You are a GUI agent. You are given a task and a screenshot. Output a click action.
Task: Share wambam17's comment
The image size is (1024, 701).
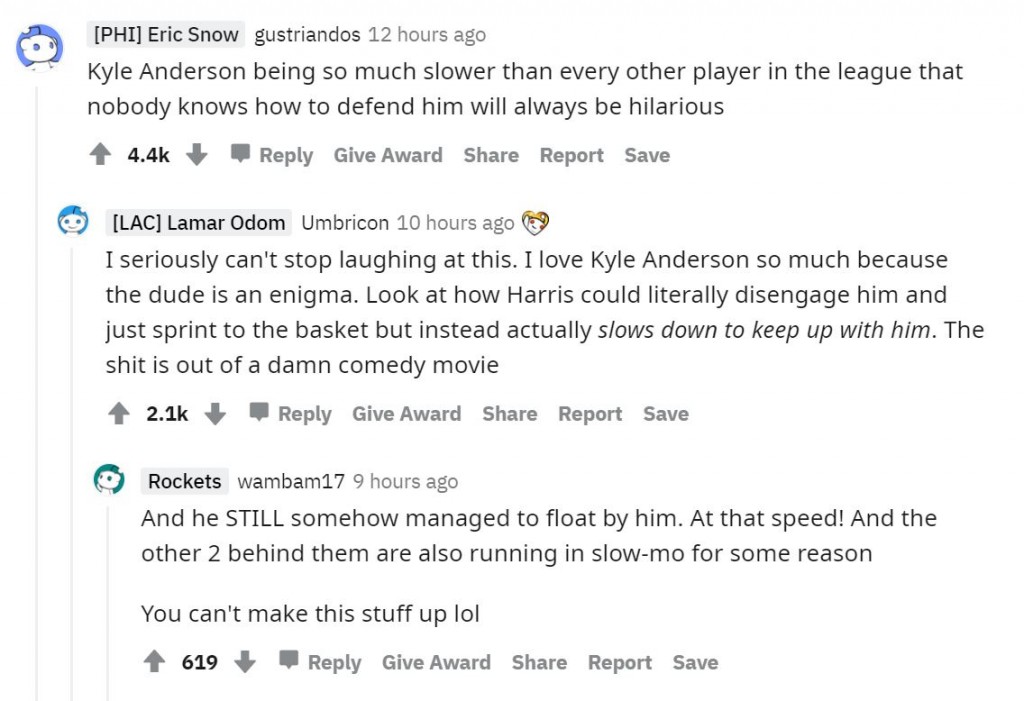[x=539, y=661]
